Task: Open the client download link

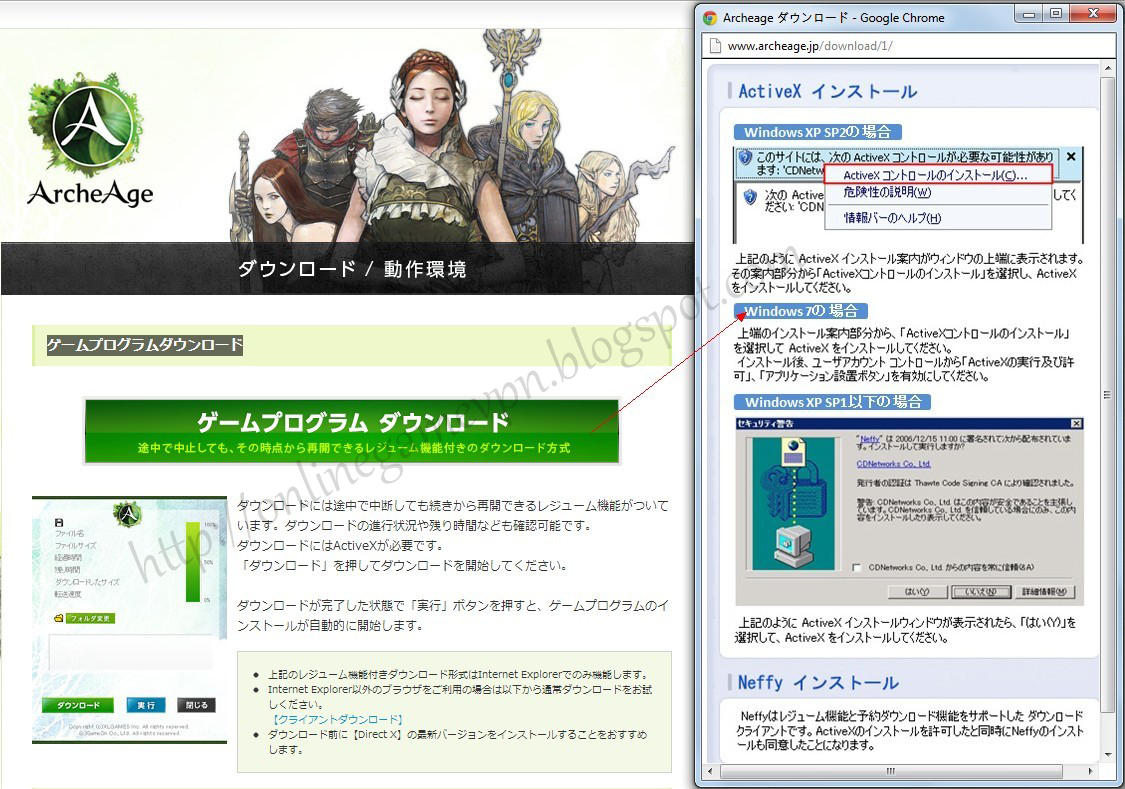Action: click(x=337, y=719)
